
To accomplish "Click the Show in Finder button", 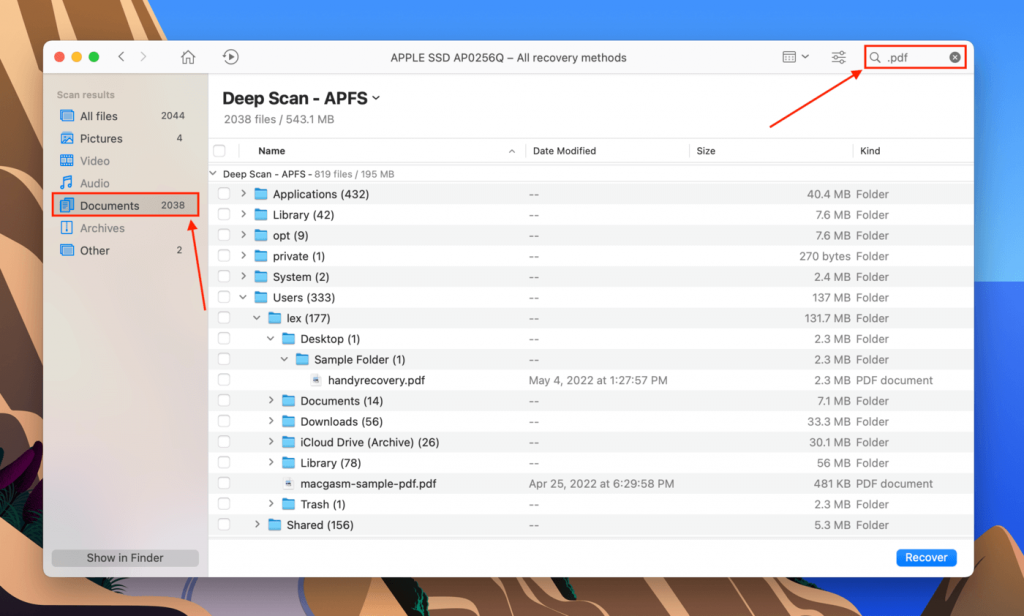I will pos(124,557).
